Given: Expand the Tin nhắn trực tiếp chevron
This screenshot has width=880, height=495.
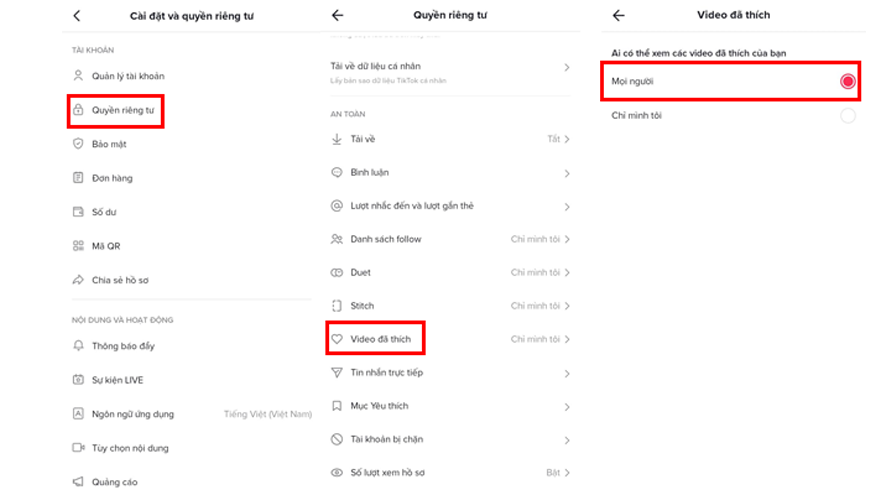Looking at the screenshot, I should [x=567, y=373].
